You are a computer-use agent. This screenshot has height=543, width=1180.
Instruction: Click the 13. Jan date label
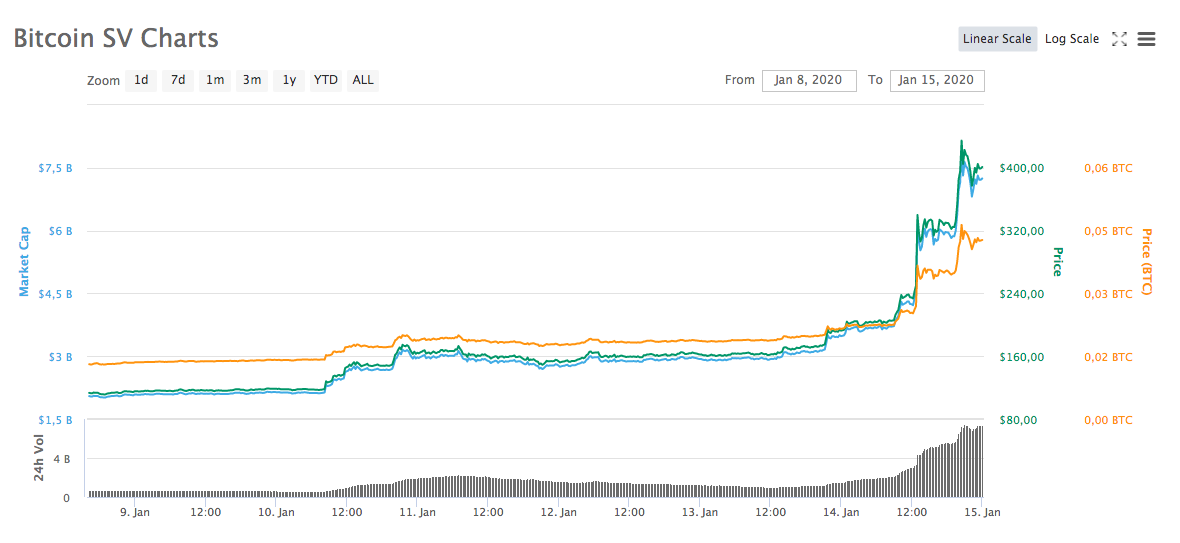(x=699, y=513)
